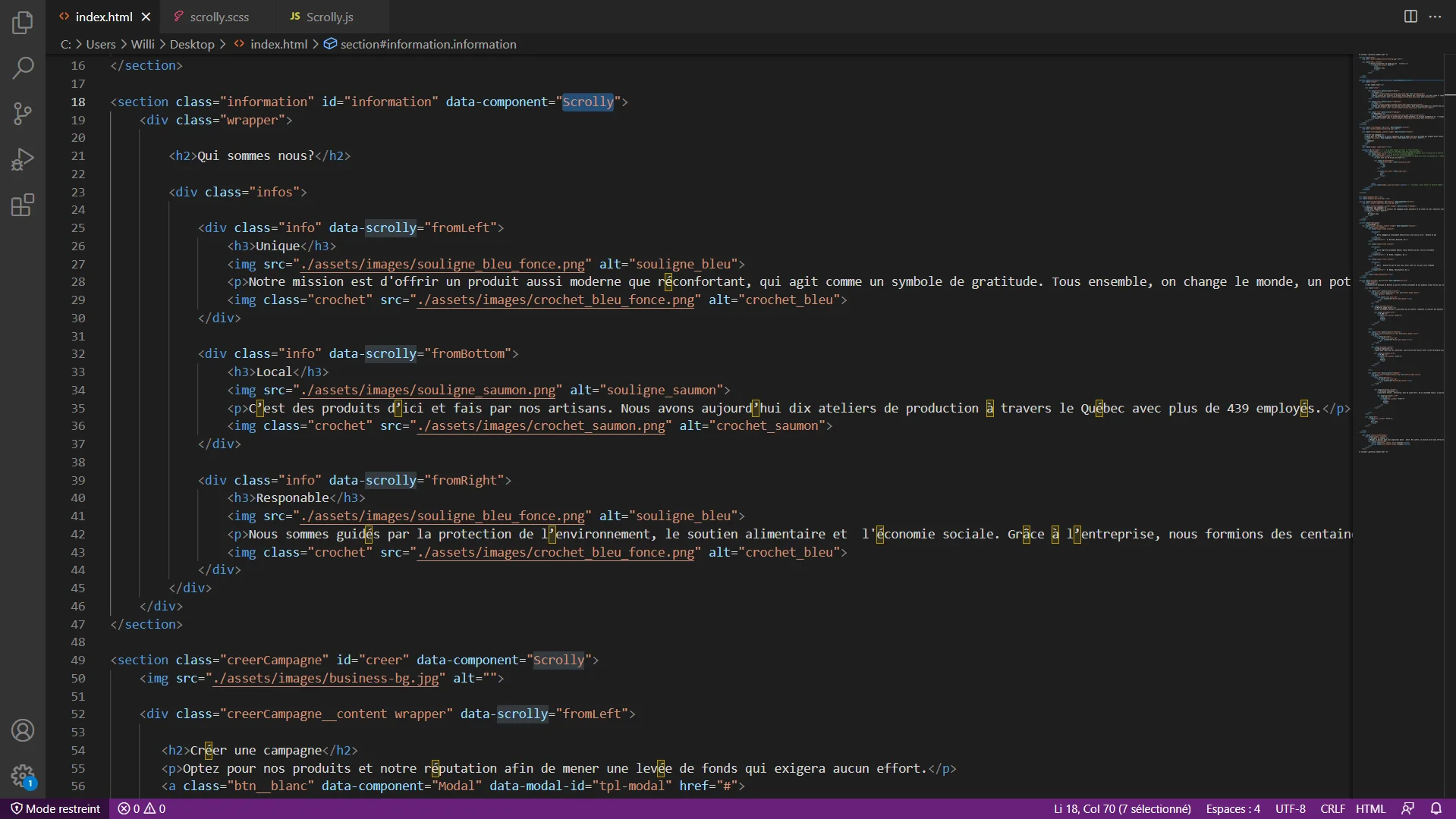The height and width of the screenshot is (819, 1456).
Task: Close the index.html tab
Action: 146,17
